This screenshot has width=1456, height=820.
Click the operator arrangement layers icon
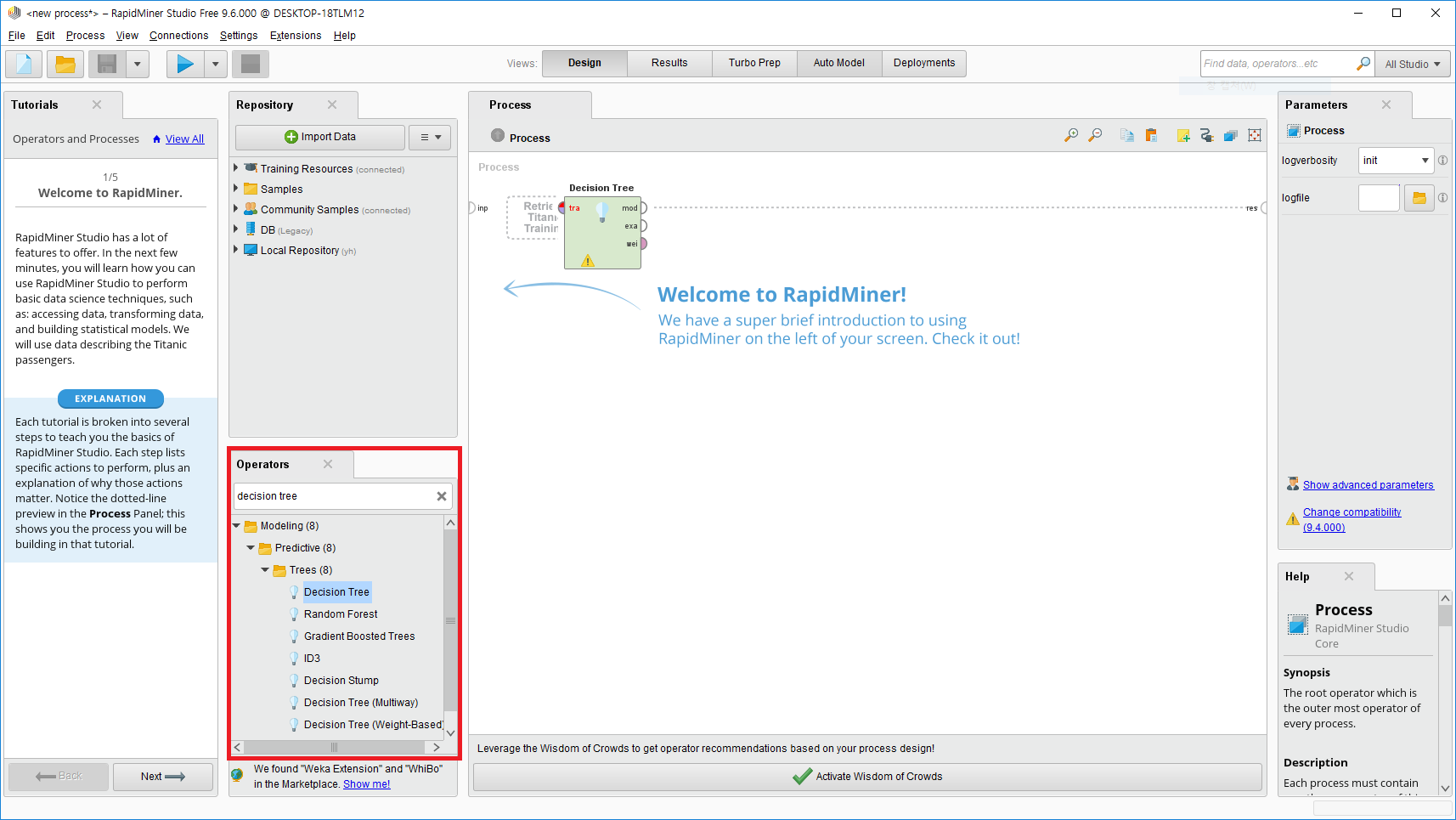tap(1230, 135)
